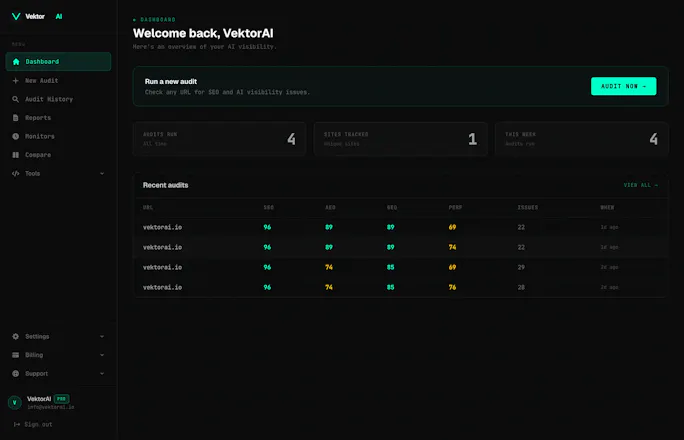Image resolution: width=684 pixels, height=440 pixels.
Task: Click the Sign out arrow icon
Action: point(17,424)
